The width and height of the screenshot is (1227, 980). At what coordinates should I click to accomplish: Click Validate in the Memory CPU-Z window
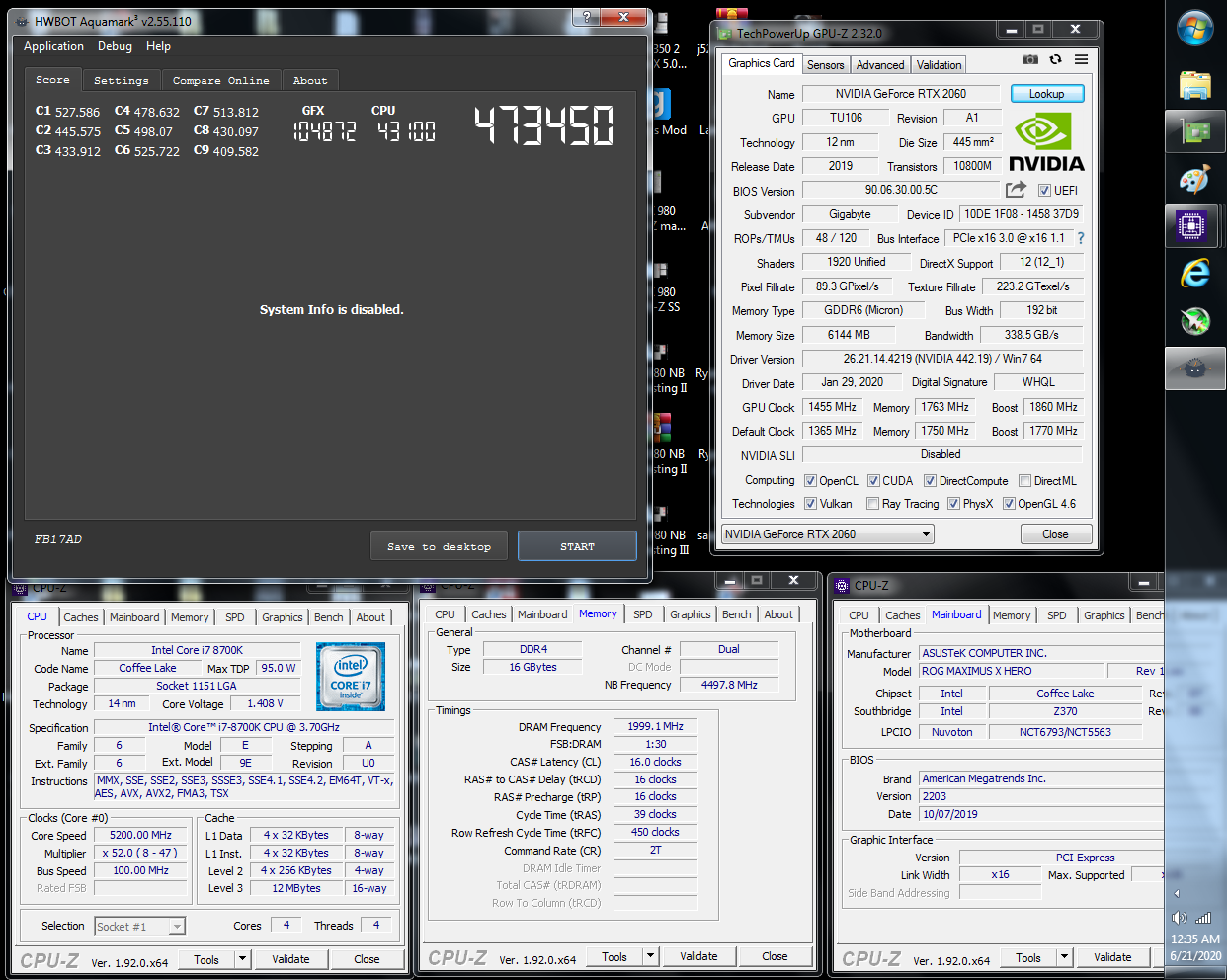click(698, 956)
